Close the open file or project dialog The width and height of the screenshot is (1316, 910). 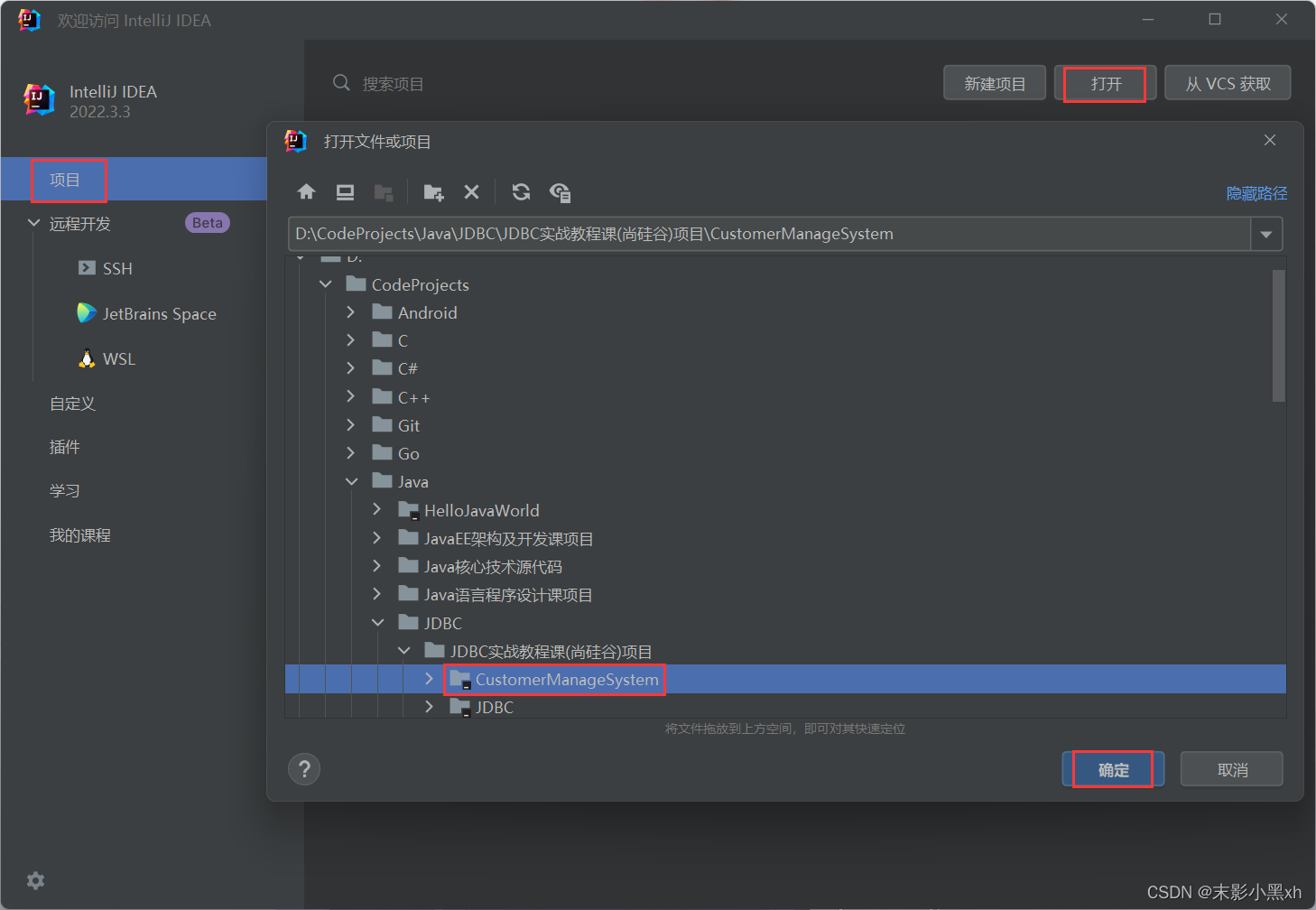[x=1270, y=140]
